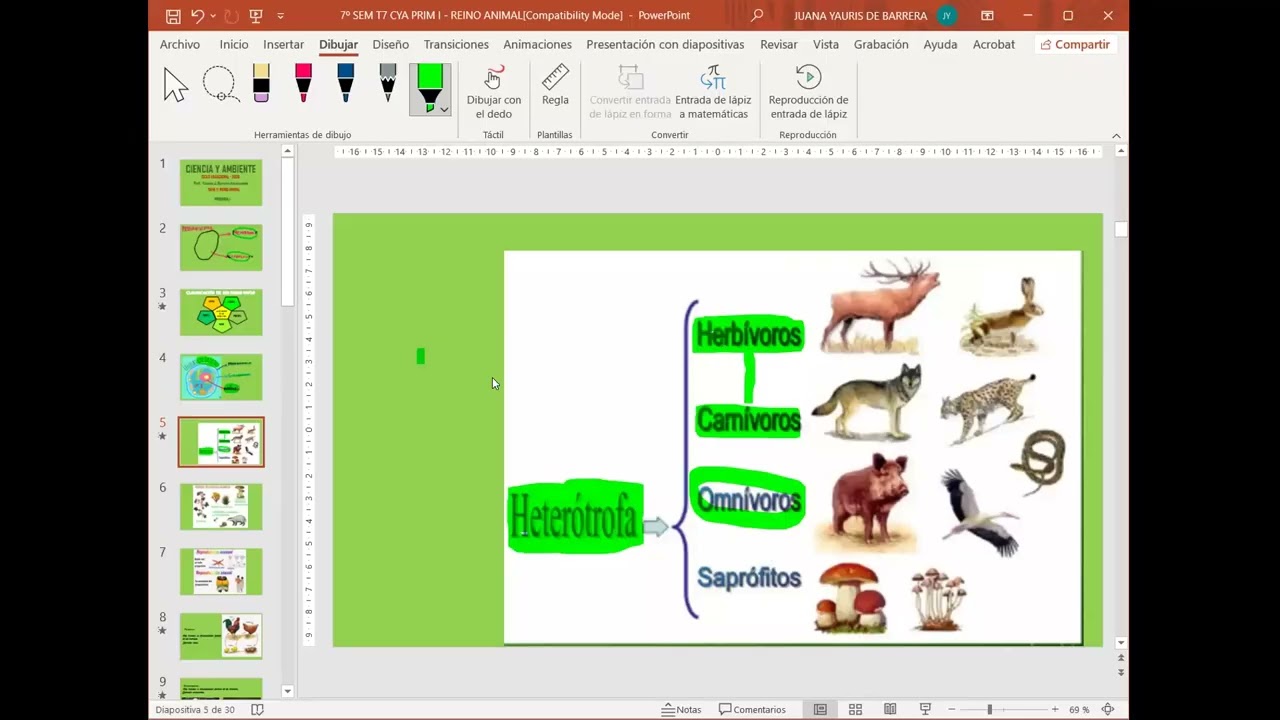Toggle the Notas pane

click(x=681, y=709)
